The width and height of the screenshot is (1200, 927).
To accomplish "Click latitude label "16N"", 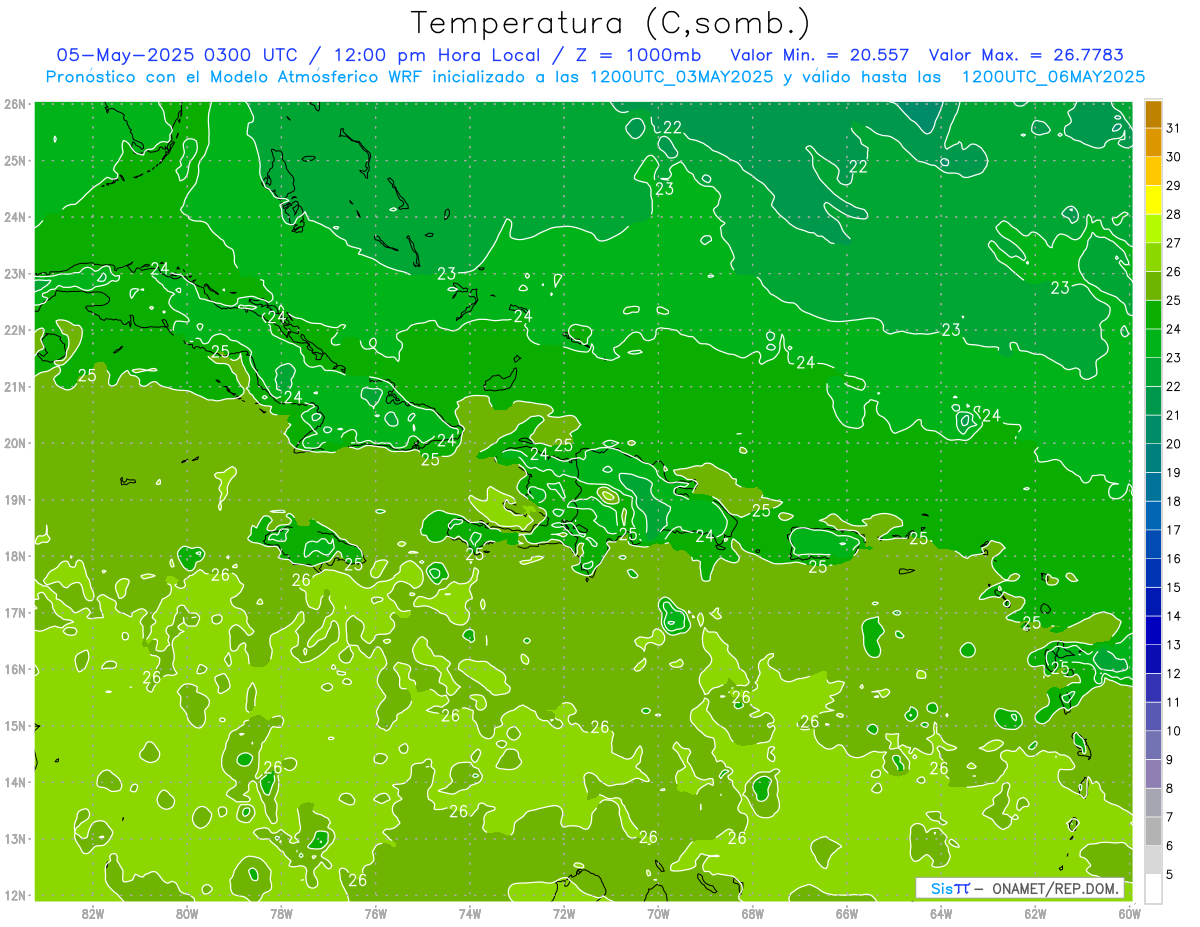I will click(15, 668).
